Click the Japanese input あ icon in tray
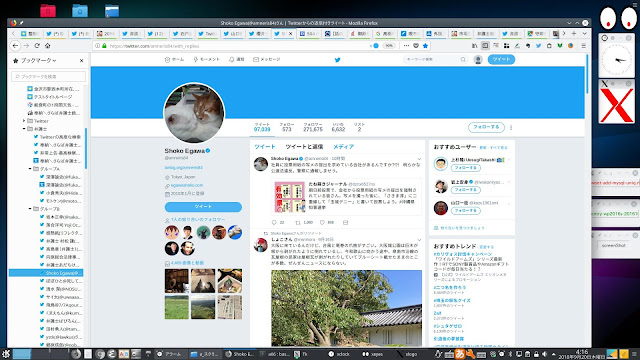Screen dimensions: 640x360 pos(460,354)
